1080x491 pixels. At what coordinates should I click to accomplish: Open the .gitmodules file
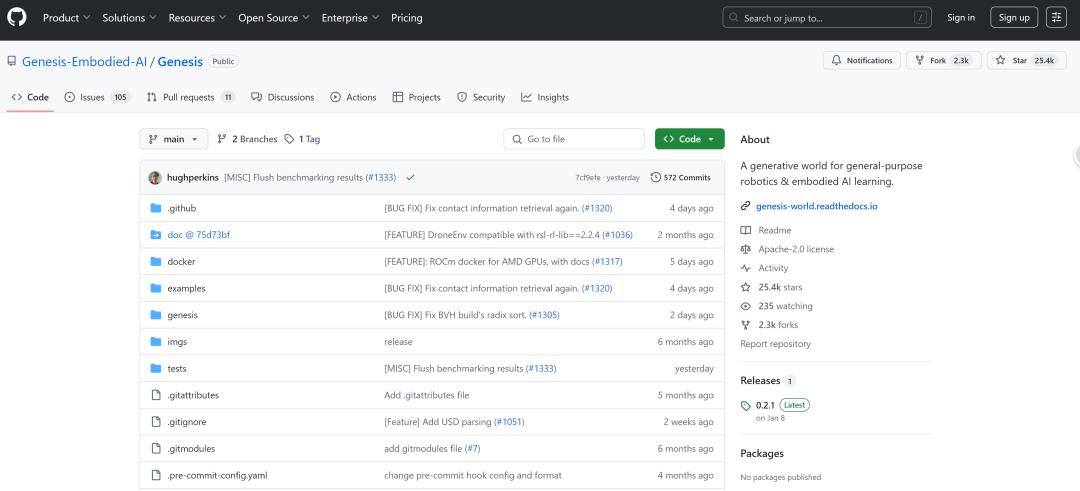(x=191, y=448)
